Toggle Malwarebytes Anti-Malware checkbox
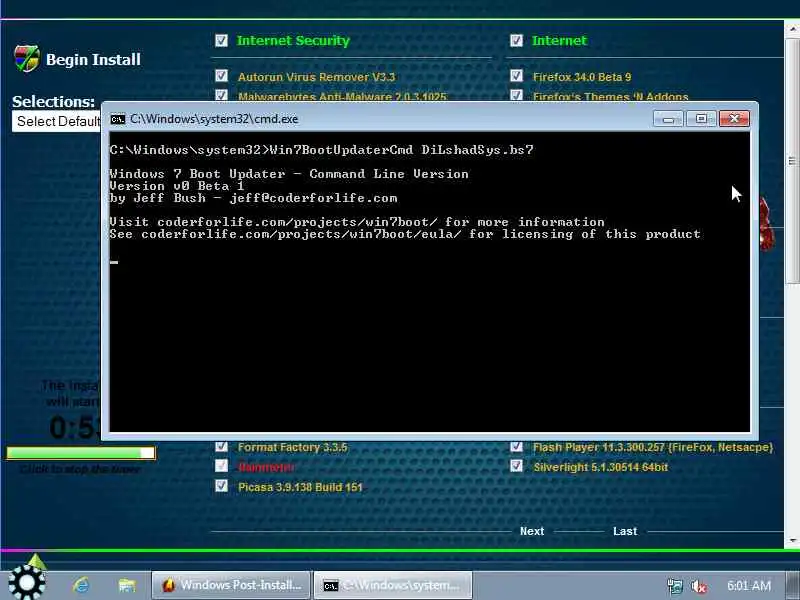The height and width of the screenshot is (600, 800). point(221,95)
